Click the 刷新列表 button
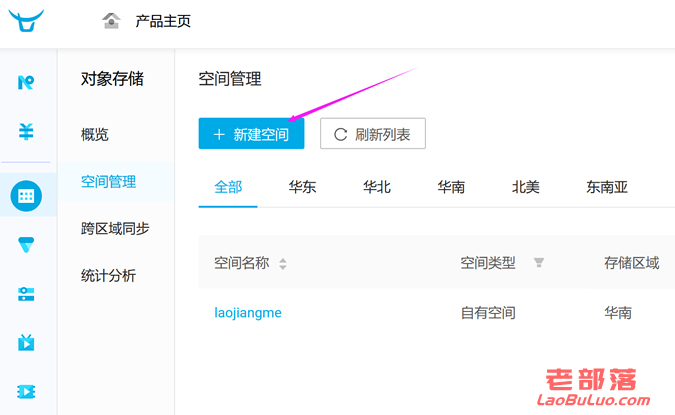This screenshot has width=675, height=415. click(x=373, y=134)
